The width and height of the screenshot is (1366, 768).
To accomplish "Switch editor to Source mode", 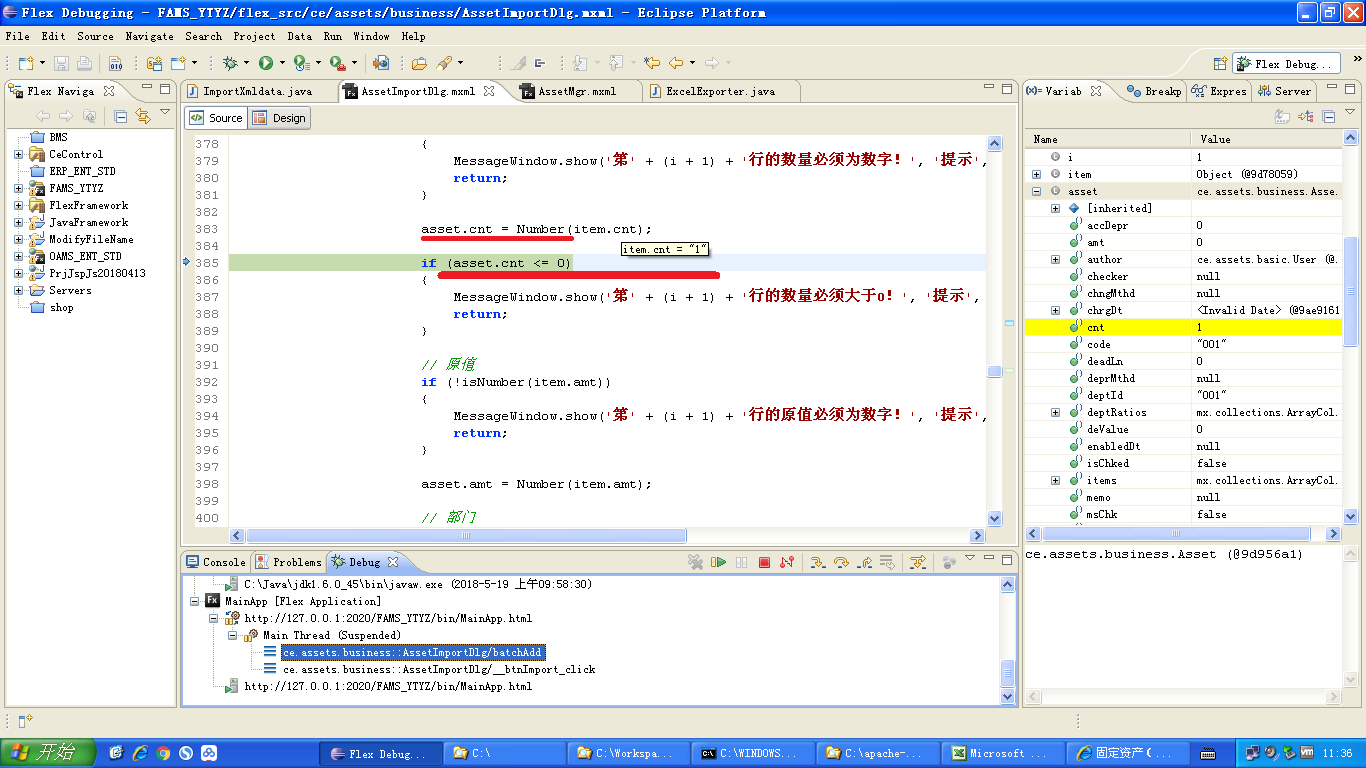I will pyautogui.click(x=216, y=118).
